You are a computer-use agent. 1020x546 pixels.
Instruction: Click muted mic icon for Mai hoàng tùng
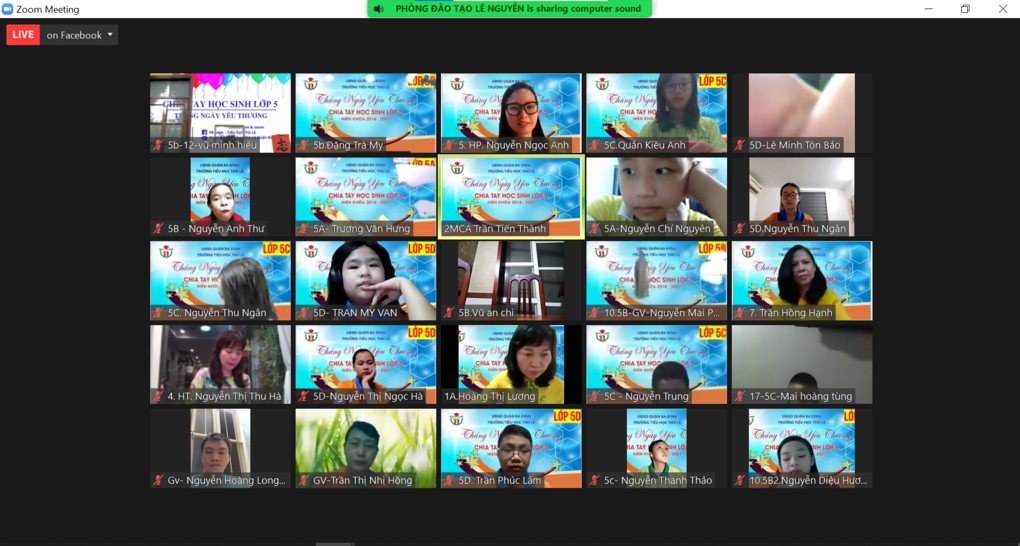739,397
